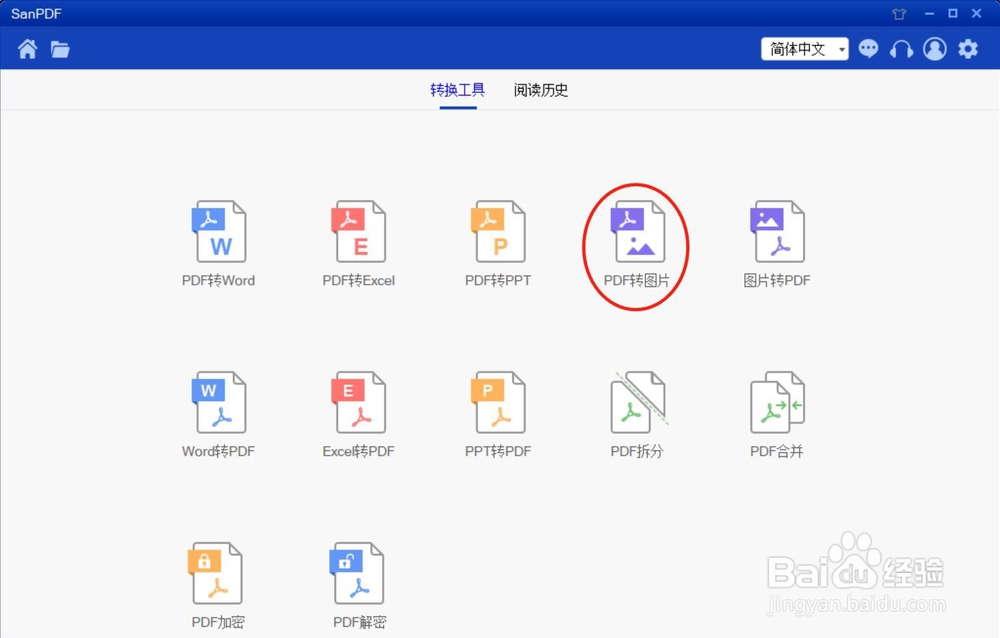Open the 图片转PDF tool
The width and height of the screenshot is (1000, 638).
(777, 244)
